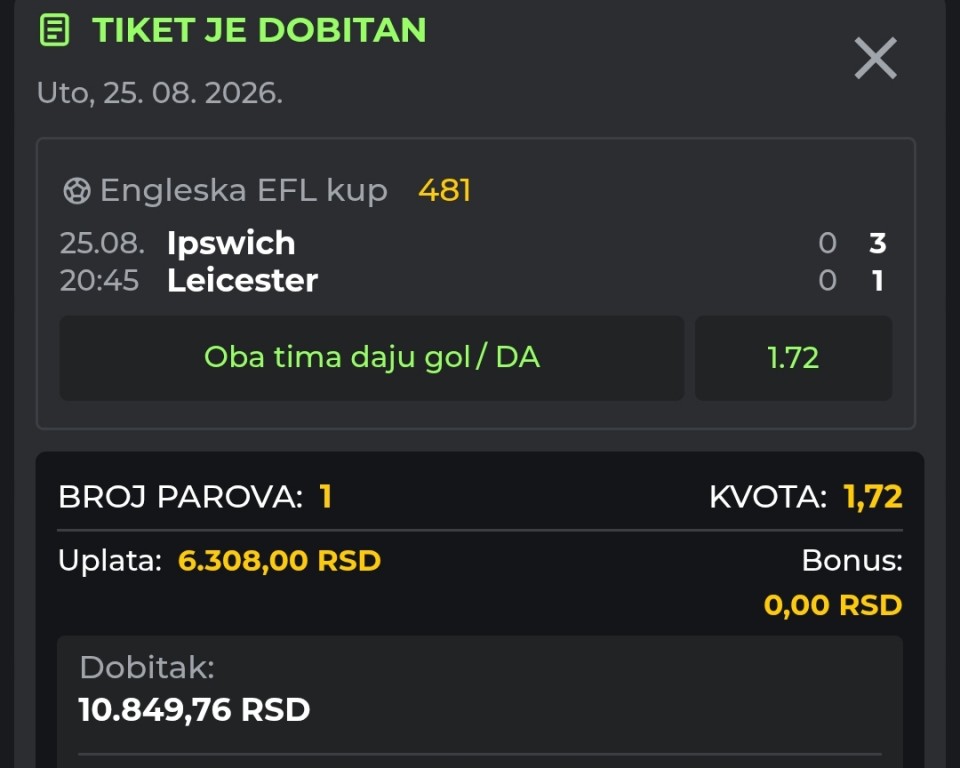Tap the Leicester team name
The image size is (960, 768).
[242, 280]
